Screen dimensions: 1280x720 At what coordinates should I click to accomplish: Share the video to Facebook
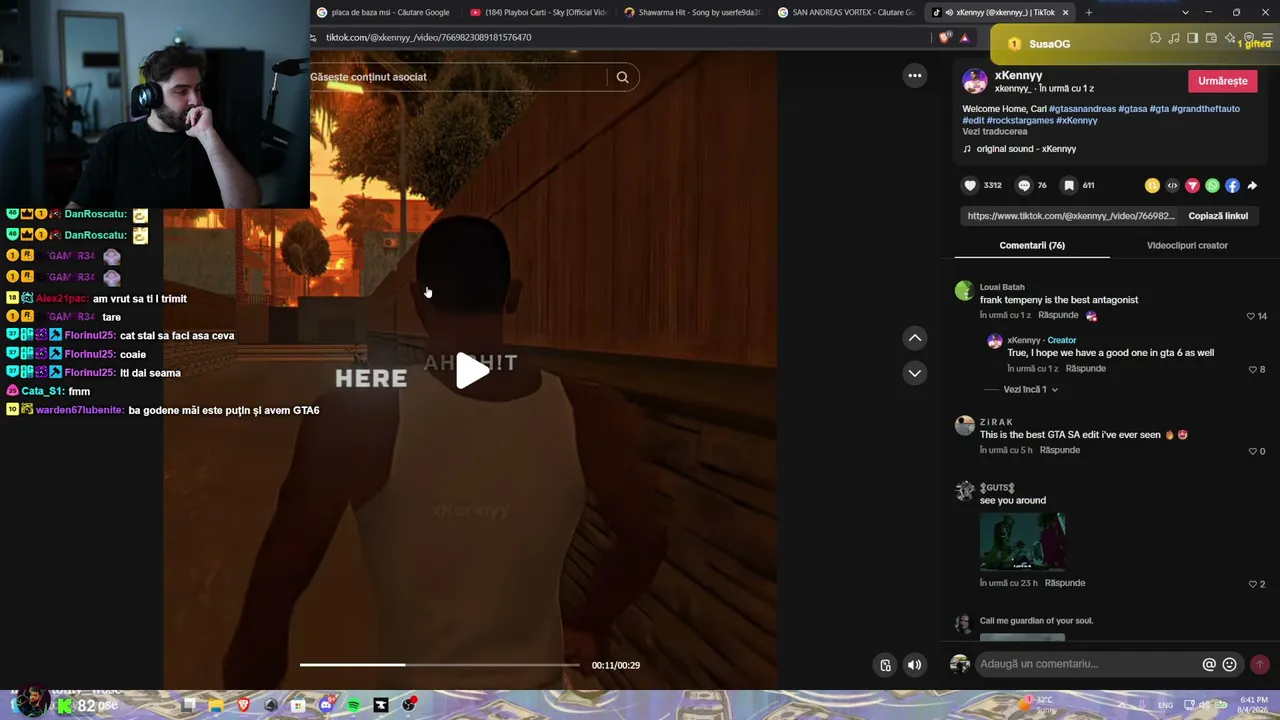click(1232, 185)
